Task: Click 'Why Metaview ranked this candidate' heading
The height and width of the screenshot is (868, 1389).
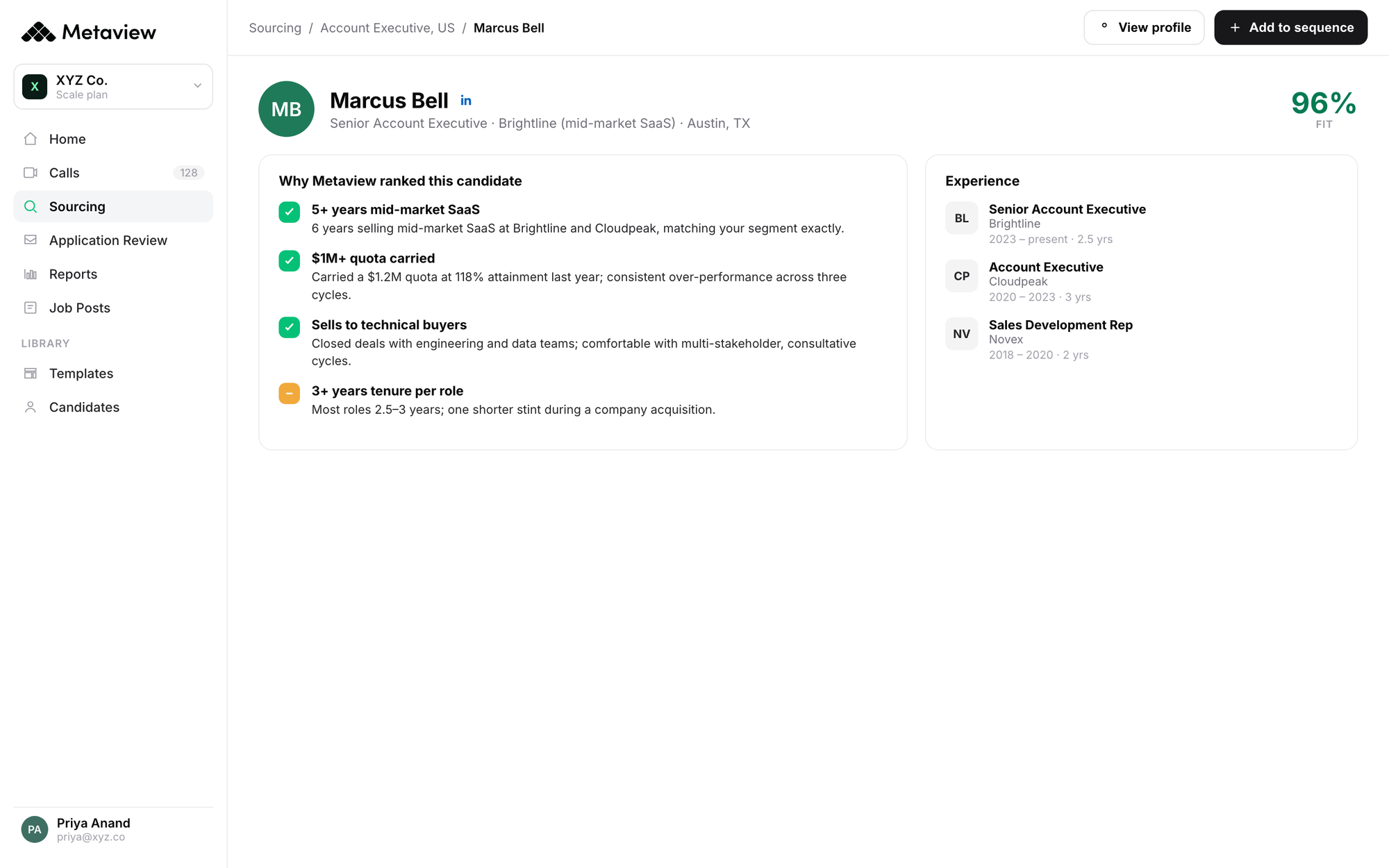Action: [400, 181]
